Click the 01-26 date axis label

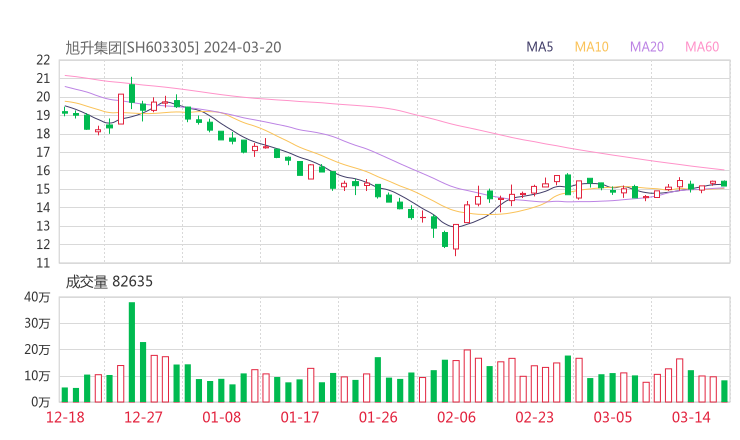coord(378,417)
